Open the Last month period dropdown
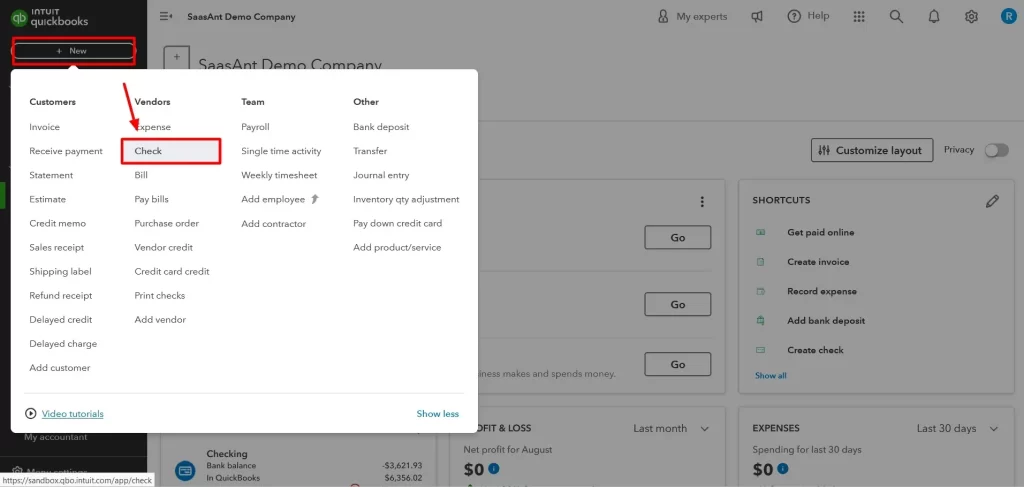 671,428
